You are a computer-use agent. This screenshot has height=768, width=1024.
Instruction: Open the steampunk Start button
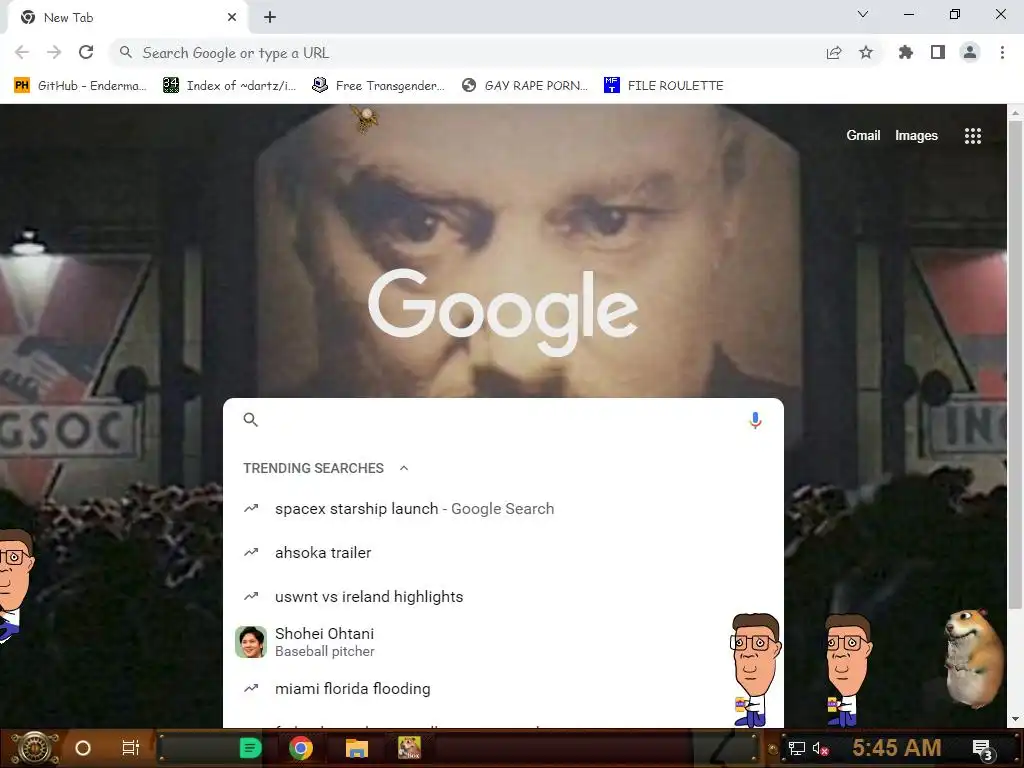pos(35,748)
